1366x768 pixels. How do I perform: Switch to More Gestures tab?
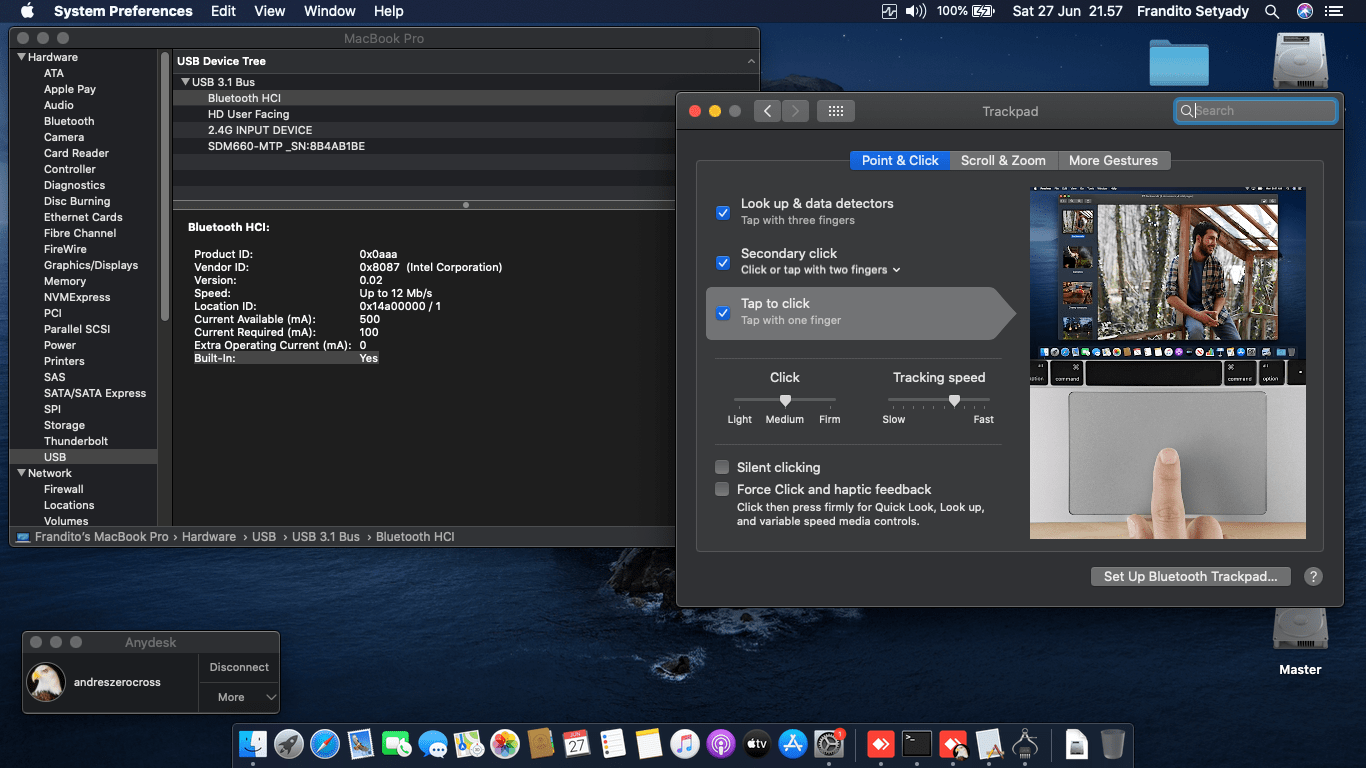[1113, 160]
